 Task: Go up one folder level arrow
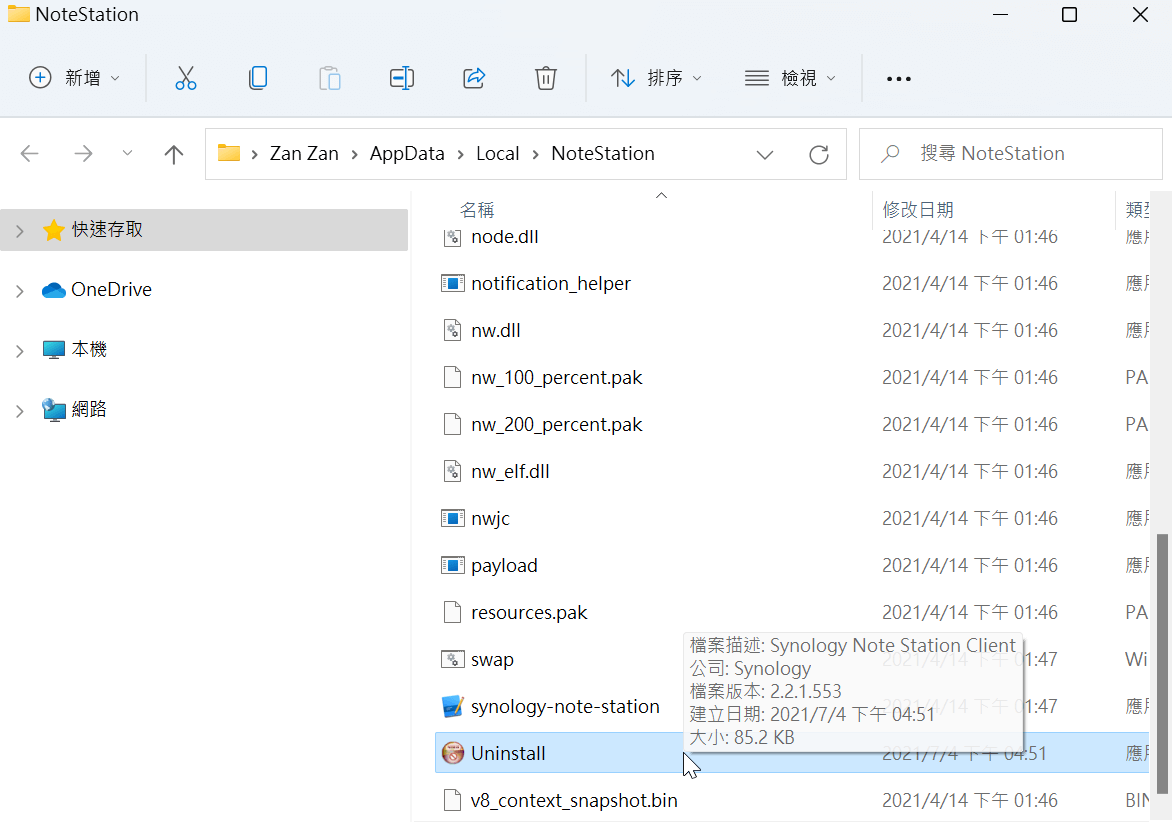[x=173, y=154]
